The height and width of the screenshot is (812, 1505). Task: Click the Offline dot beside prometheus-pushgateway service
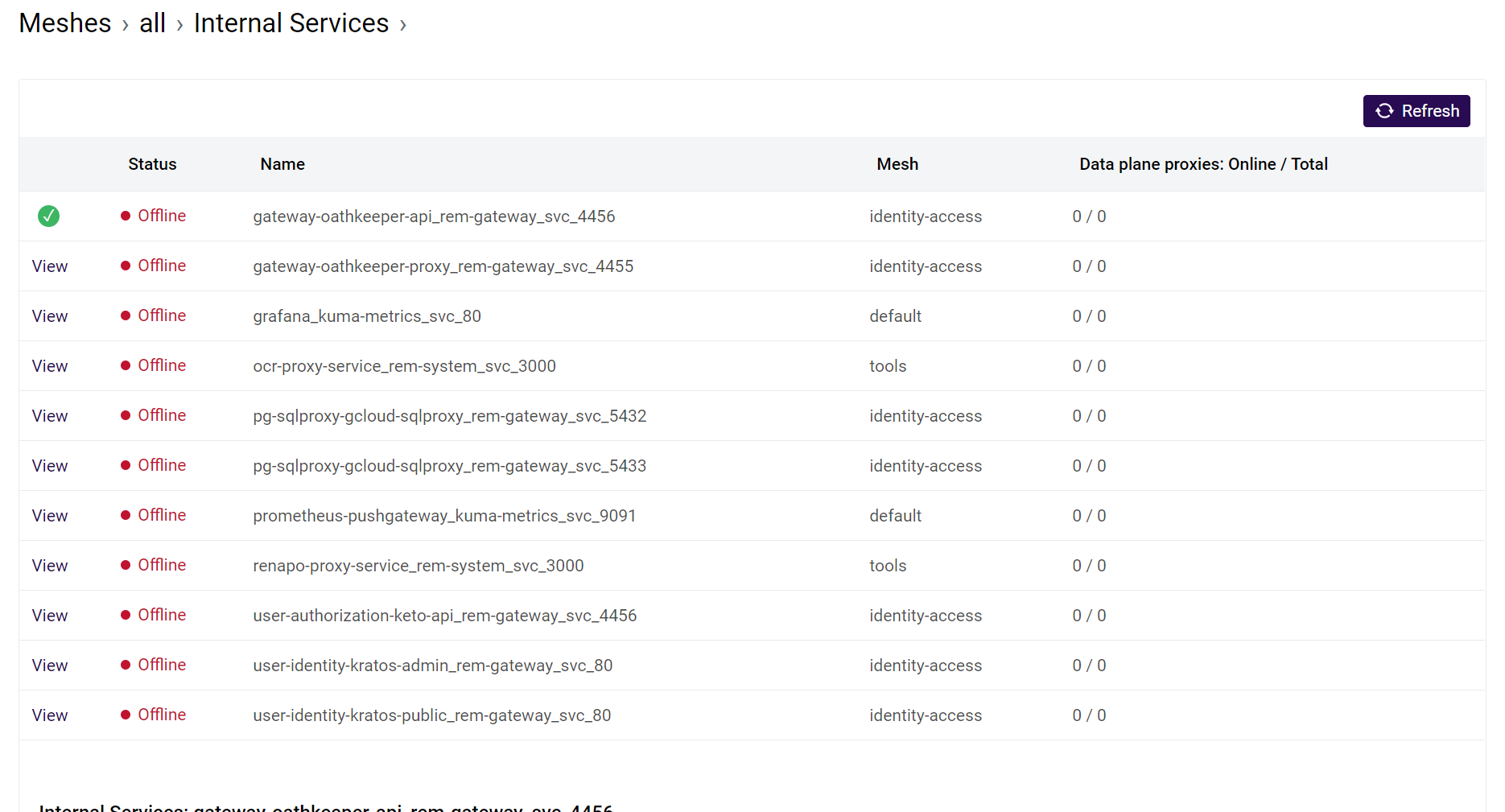125,515
